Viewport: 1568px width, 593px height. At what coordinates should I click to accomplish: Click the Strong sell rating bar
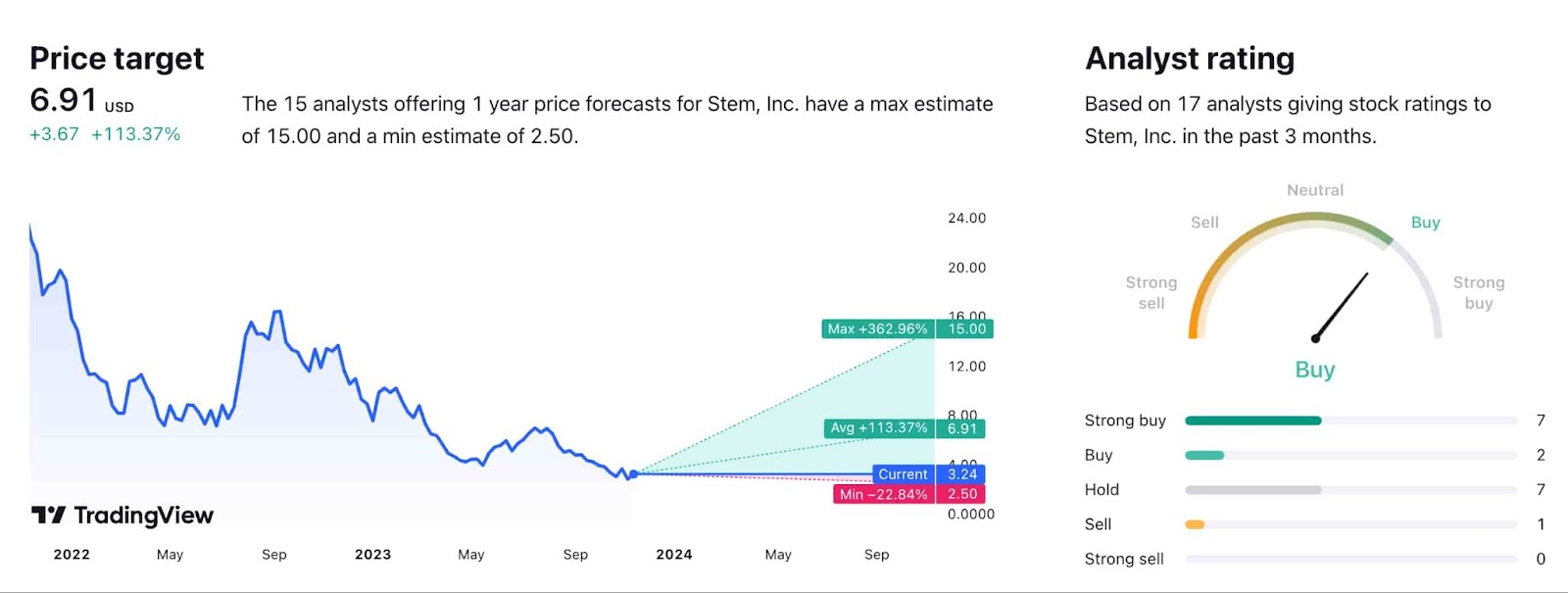(1350, 560)
